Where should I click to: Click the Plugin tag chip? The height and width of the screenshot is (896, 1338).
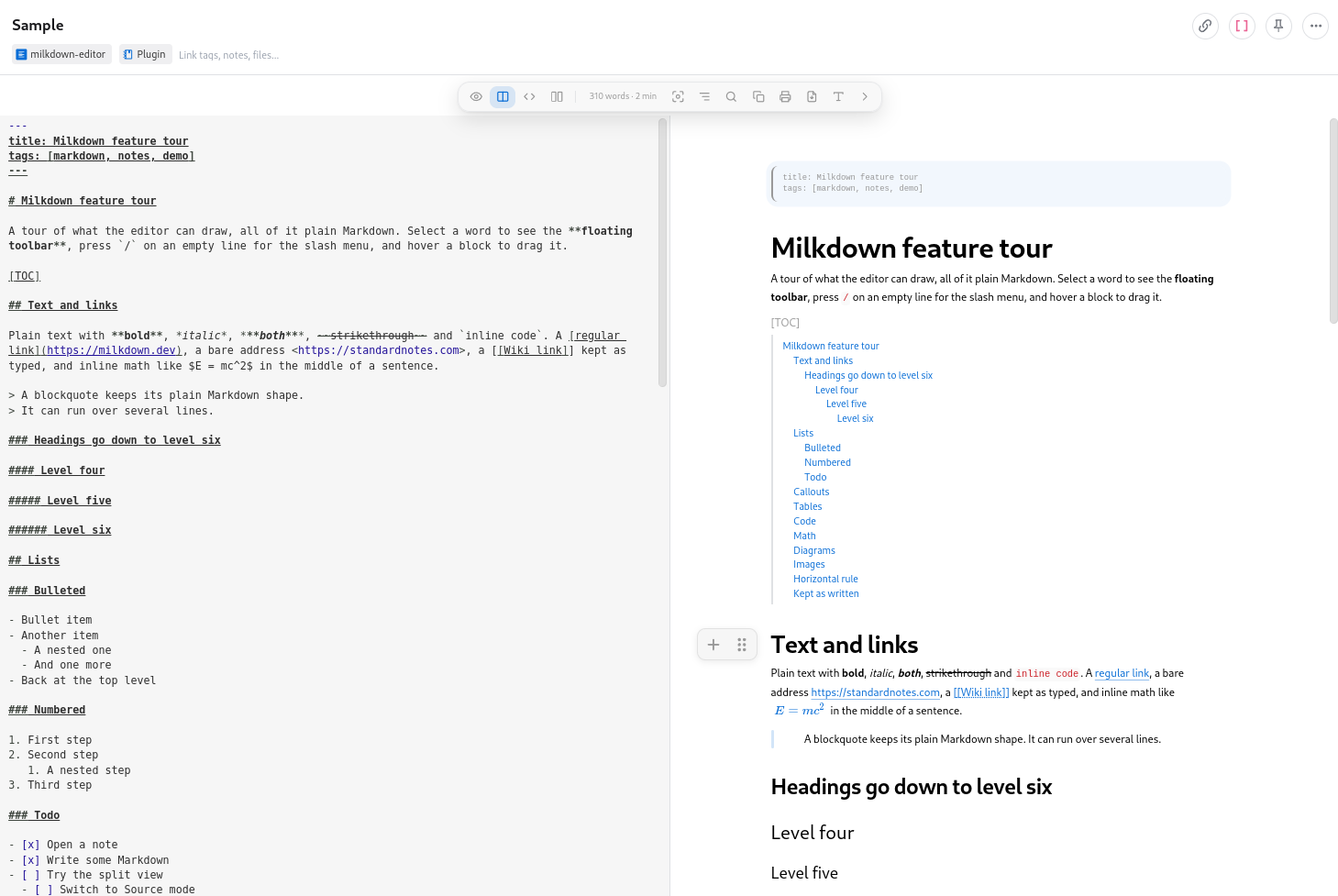[x=145, y=54]
